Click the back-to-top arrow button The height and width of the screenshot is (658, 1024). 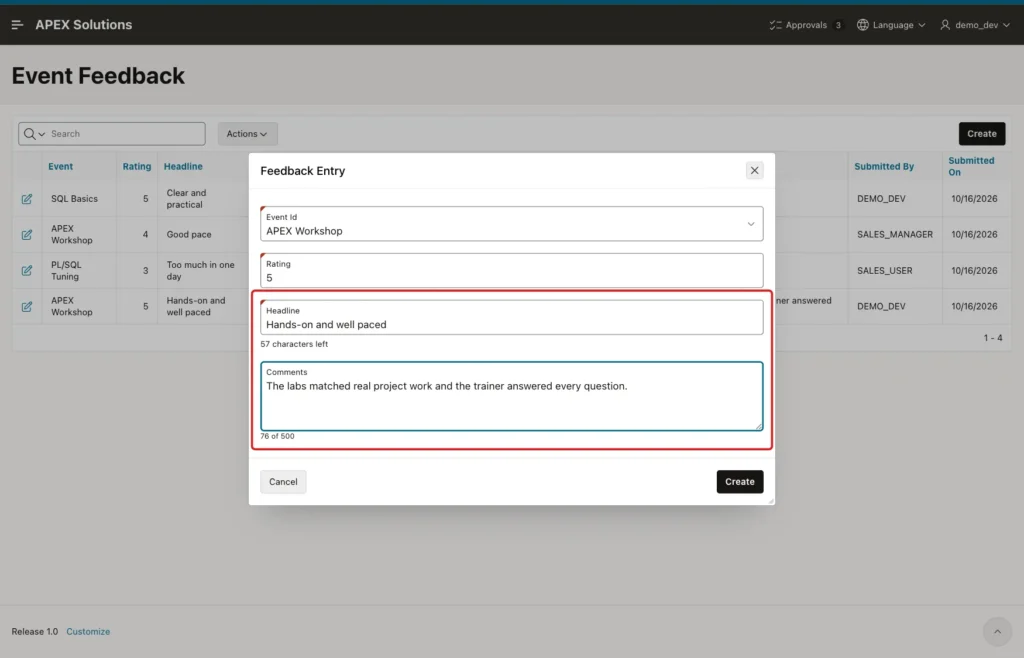997,631
